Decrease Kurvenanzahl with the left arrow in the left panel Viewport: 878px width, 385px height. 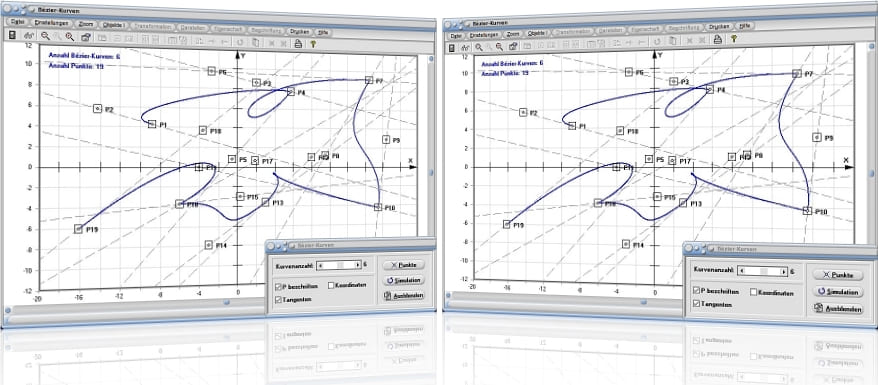tap(320, 265)
